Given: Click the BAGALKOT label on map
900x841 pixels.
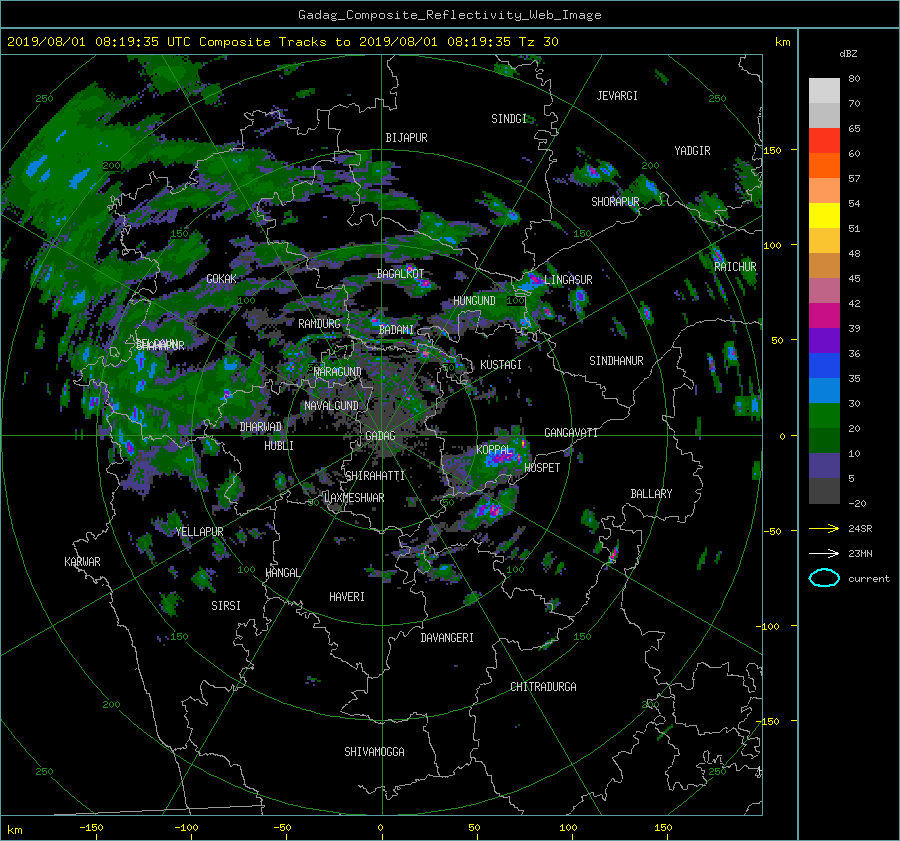Looking at the screenshot, I should point(400,274).
